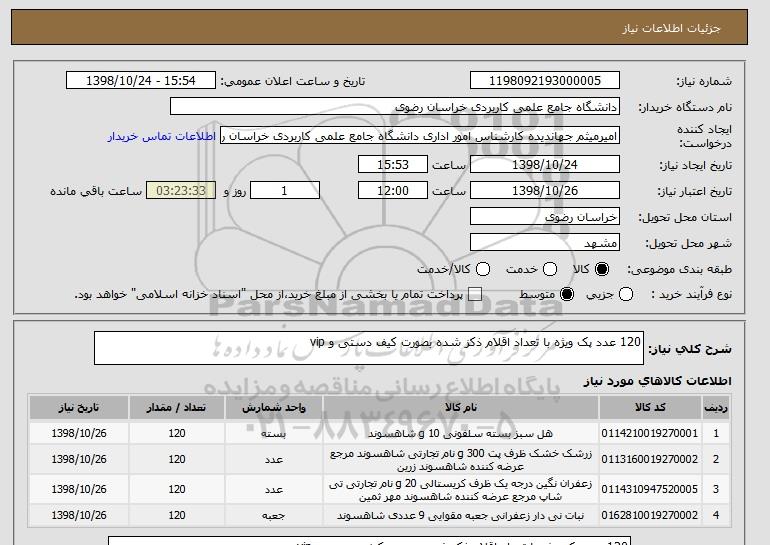Viewport: 770px width, 545px height.
Task: Click the creation time field 15:53
Action: point(393,164)
